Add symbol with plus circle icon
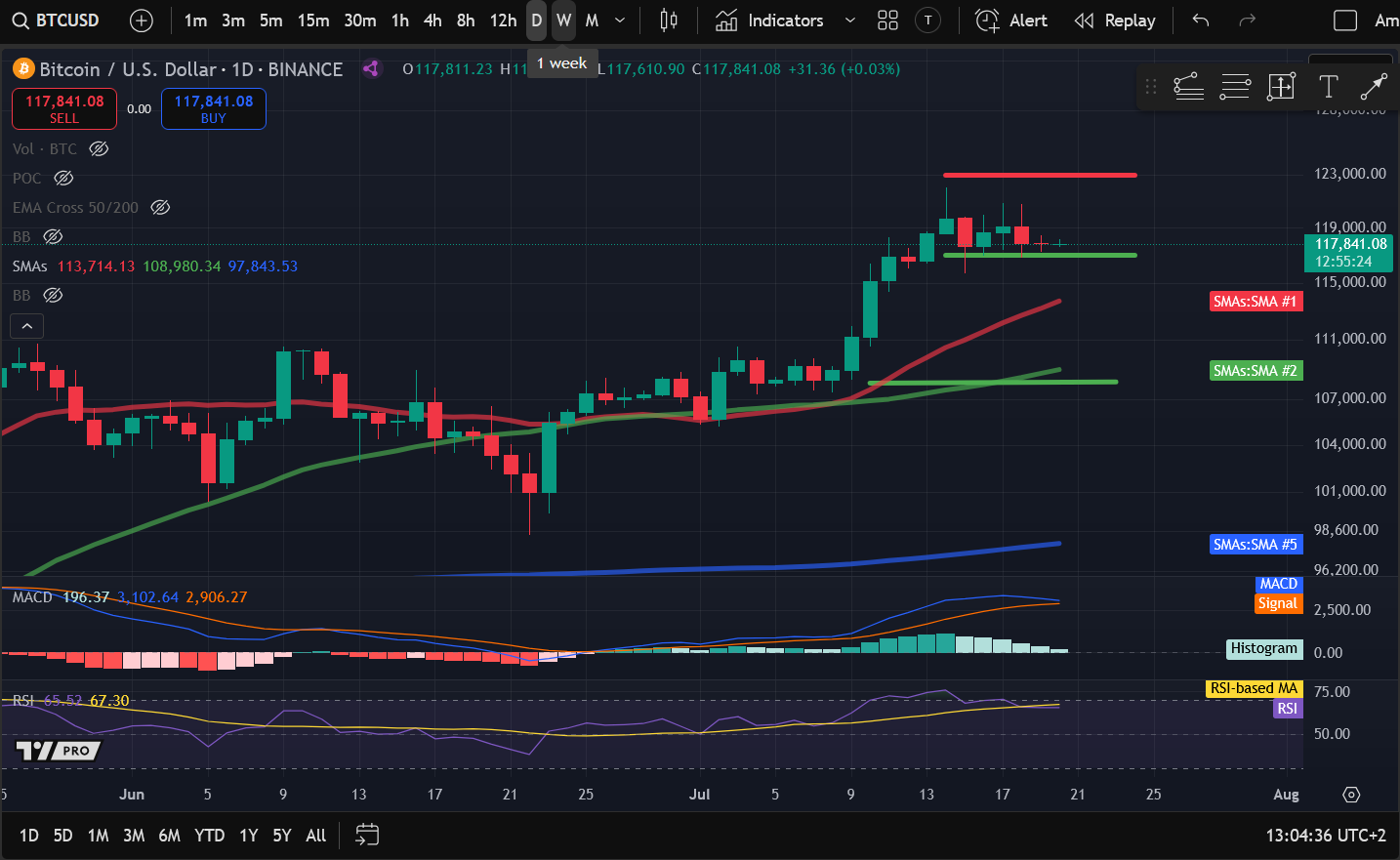 pos(142,20)
